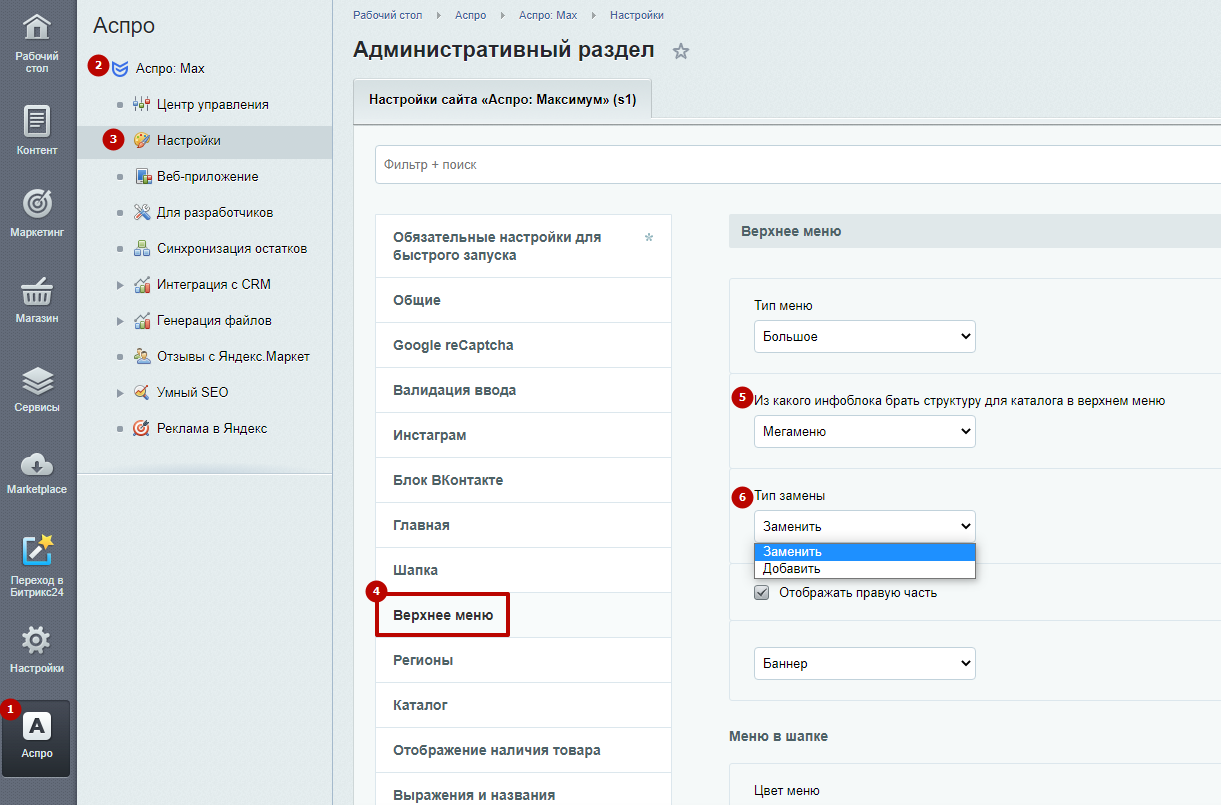Click Настройки breadcrumb link

(x=637, y=15)
